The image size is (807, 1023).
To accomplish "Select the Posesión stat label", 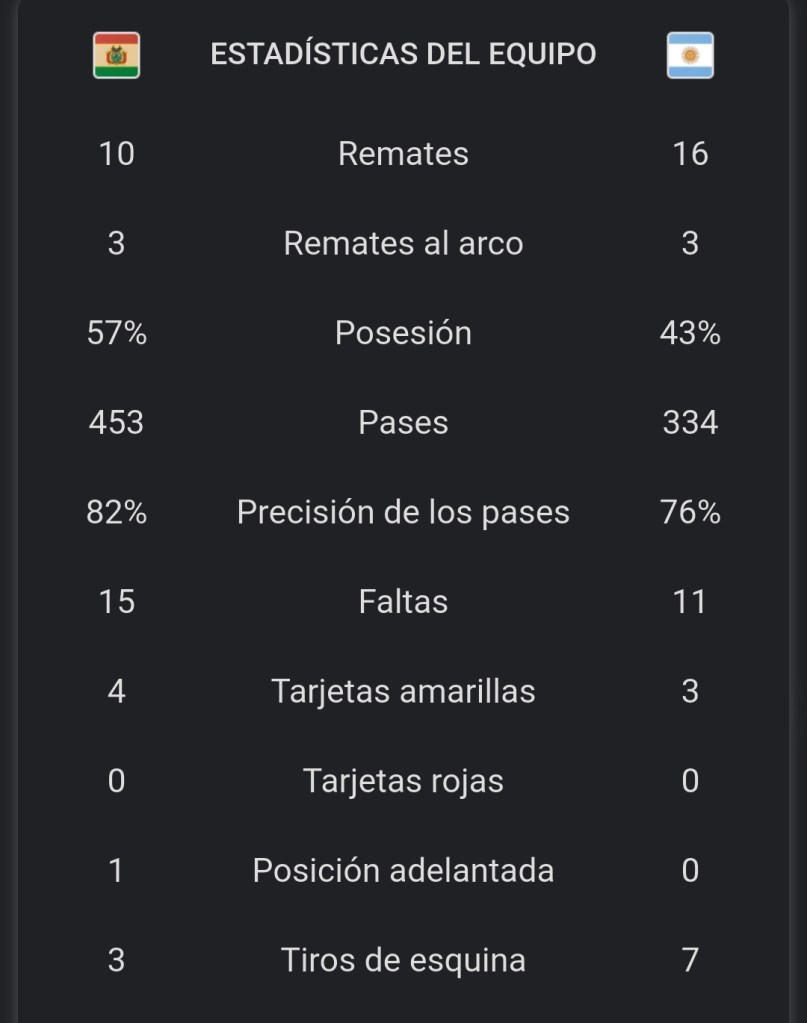I will [x=403, y=333].
